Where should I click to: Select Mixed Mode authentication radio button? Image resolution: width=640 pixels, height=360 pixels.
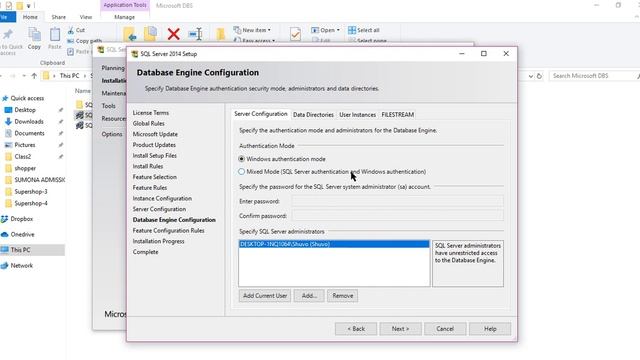click(x=242, y=172)
